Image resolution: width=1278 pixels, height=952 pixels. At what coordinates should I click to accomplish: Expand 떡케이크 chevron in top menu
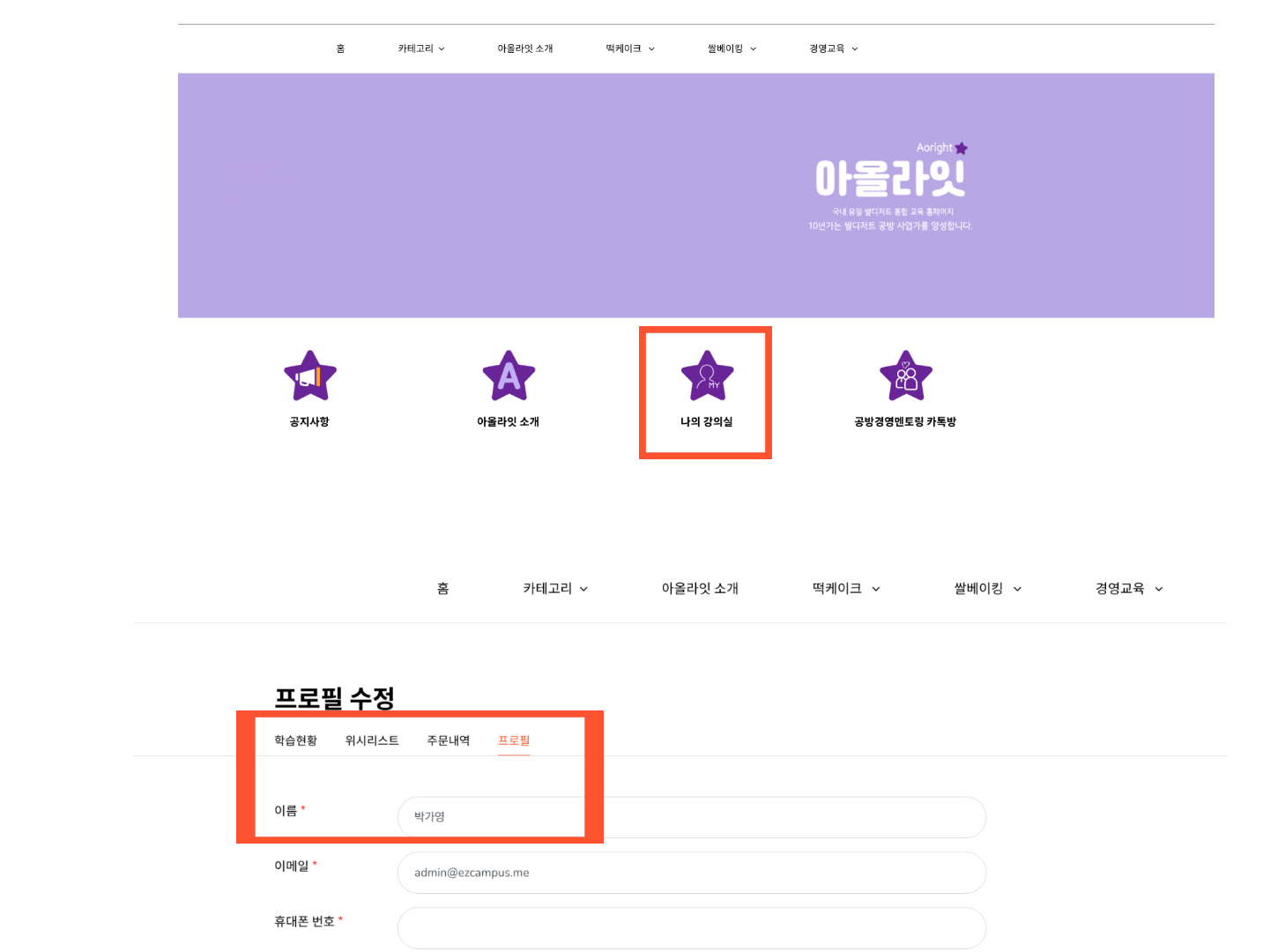click(651, 49)
